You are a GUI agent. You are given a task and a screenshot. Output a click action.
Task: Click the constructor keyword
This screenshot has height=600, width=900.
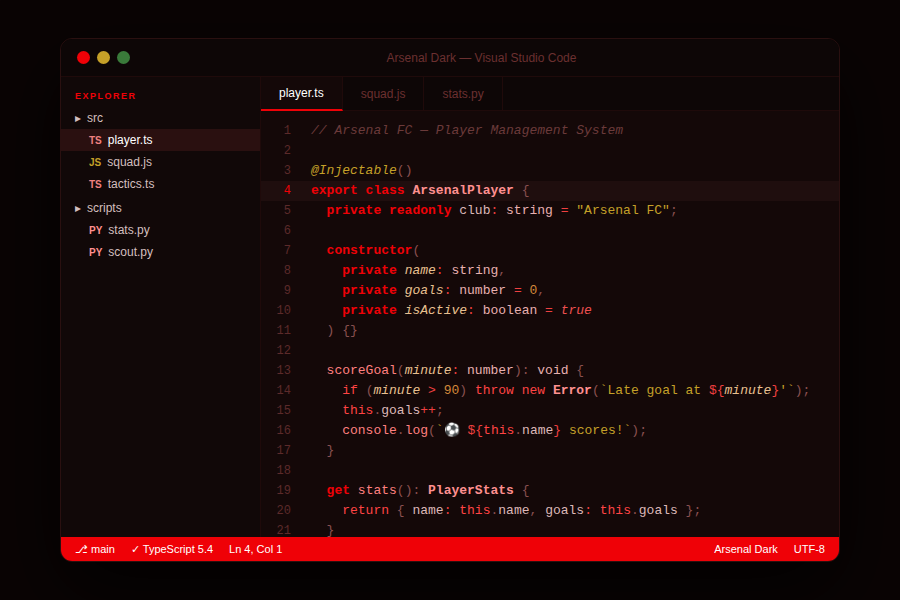370,250
